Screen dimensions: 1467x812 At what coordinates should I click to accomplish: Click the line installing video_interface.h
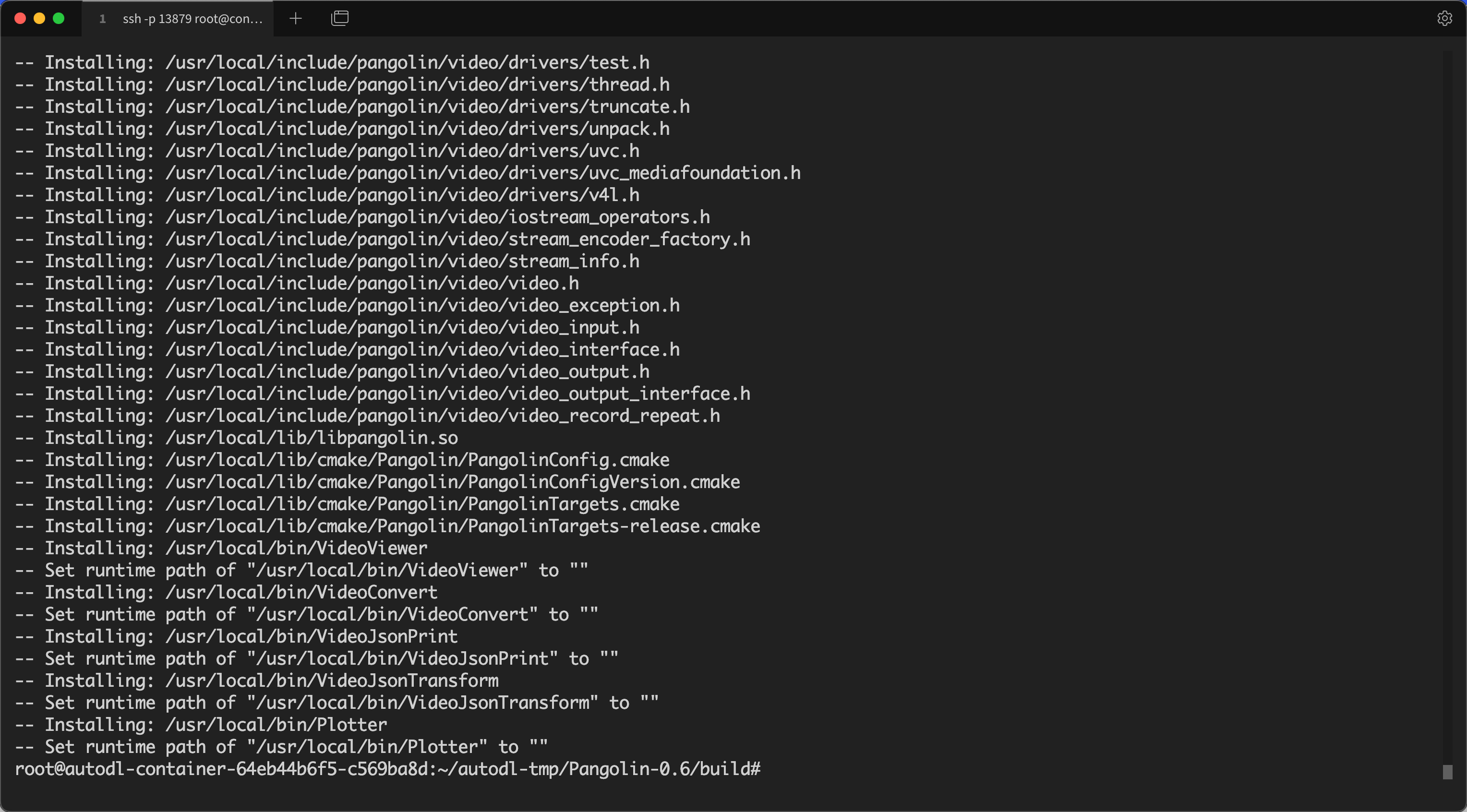(x=348, y=350)
